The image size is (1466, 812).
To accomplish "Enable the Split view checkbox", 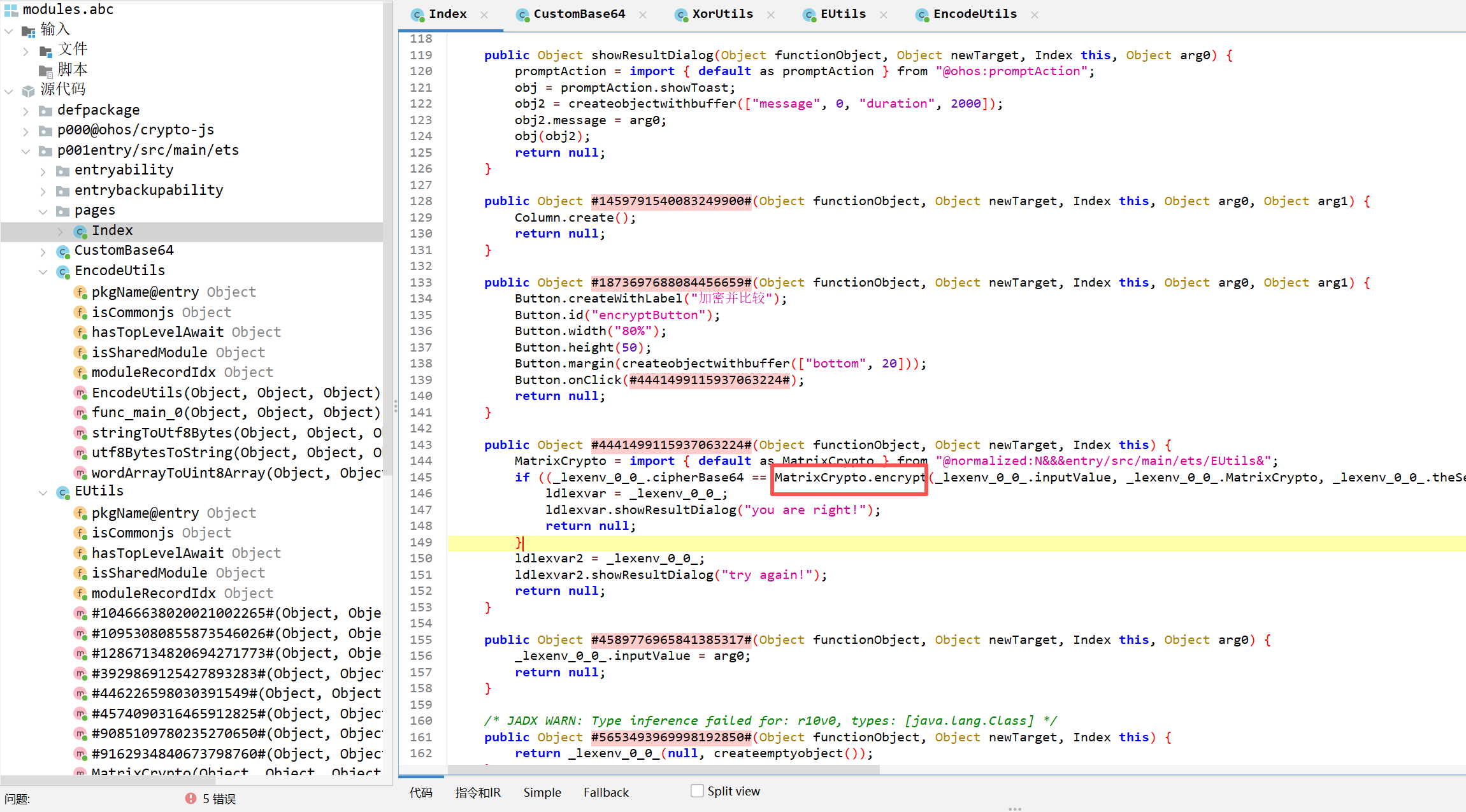I will click(x=698, y=791).
